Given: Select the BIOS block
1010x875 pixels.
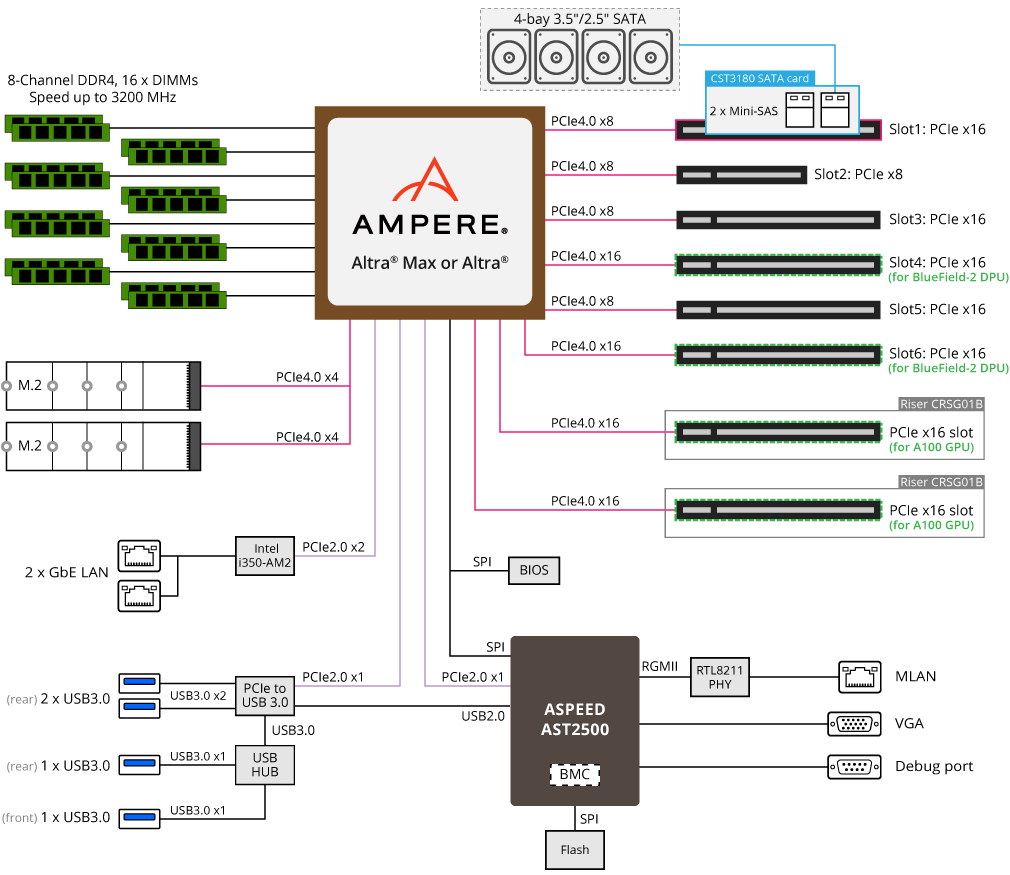Looking at the screenshot, I should pyautogui.click(x=534, y=570).
